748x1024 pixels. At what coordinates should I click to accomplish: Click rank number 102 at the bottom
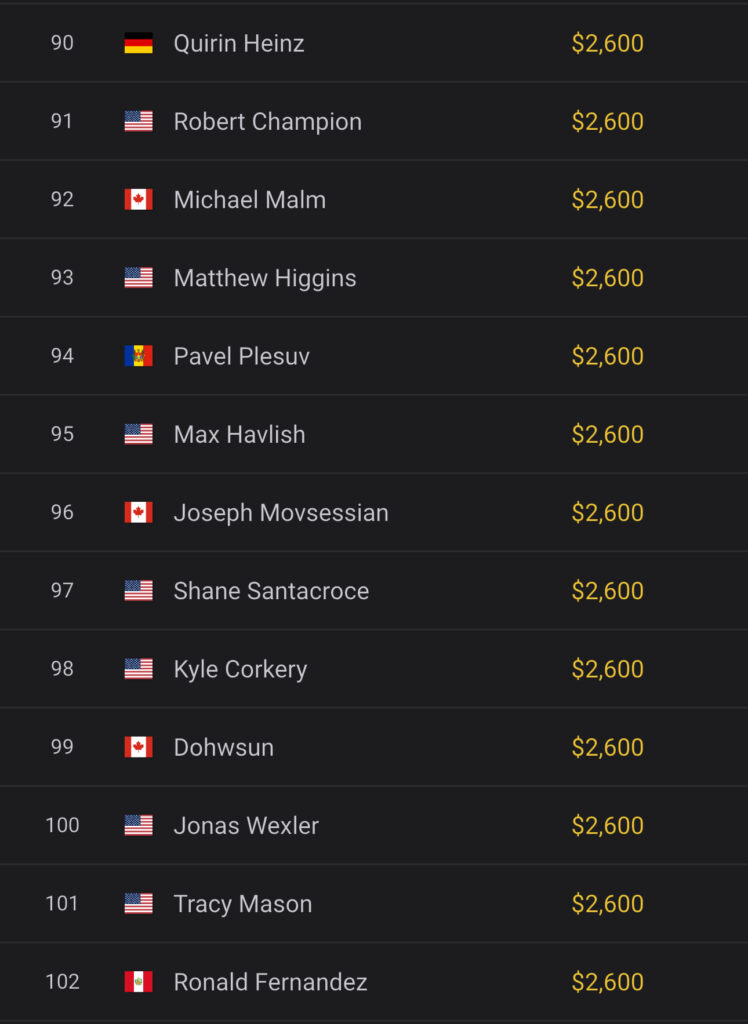point(62,982)
